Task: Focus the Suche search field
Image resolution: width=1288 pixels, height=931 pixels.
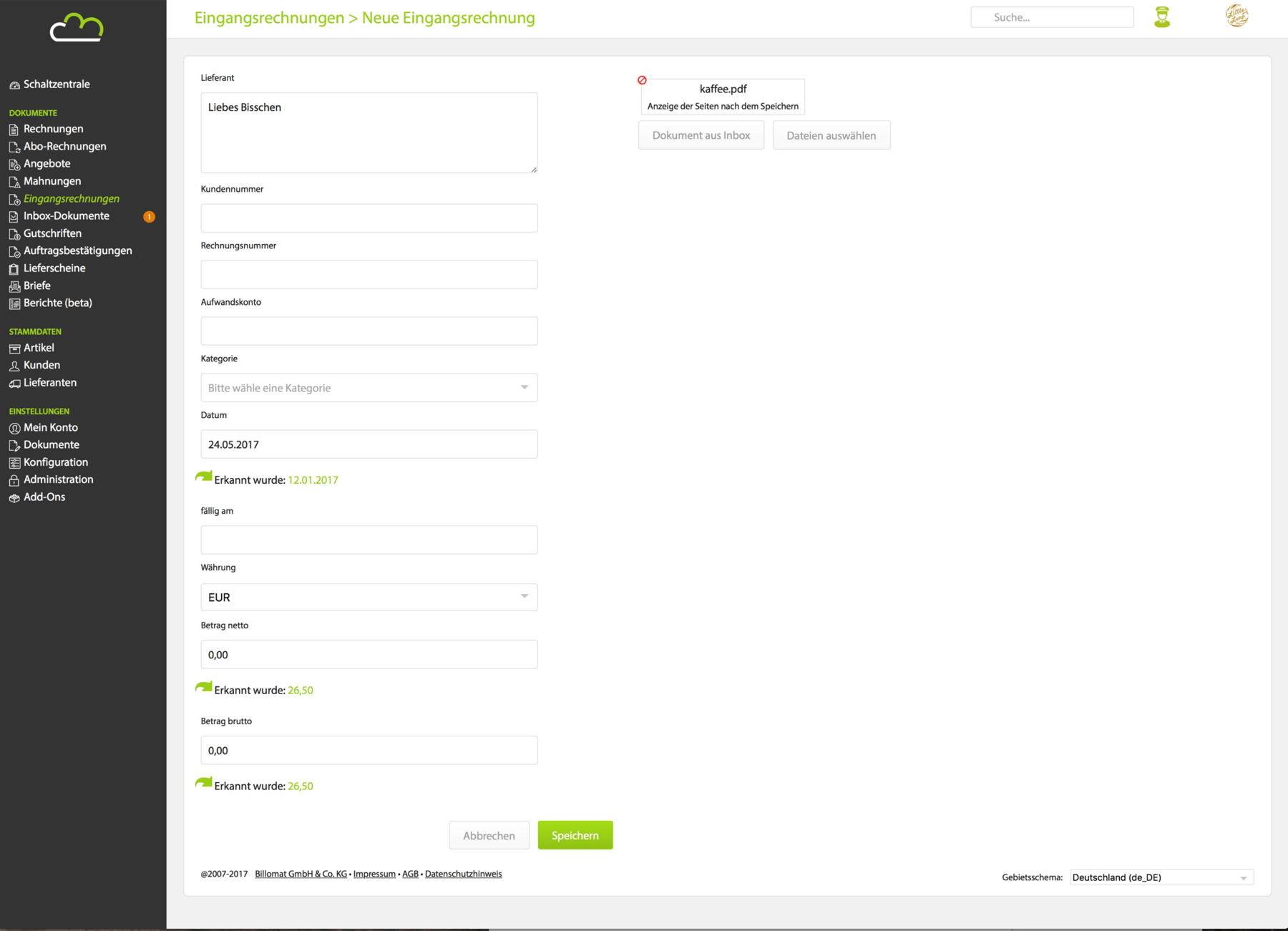Action: [1052, 17]
